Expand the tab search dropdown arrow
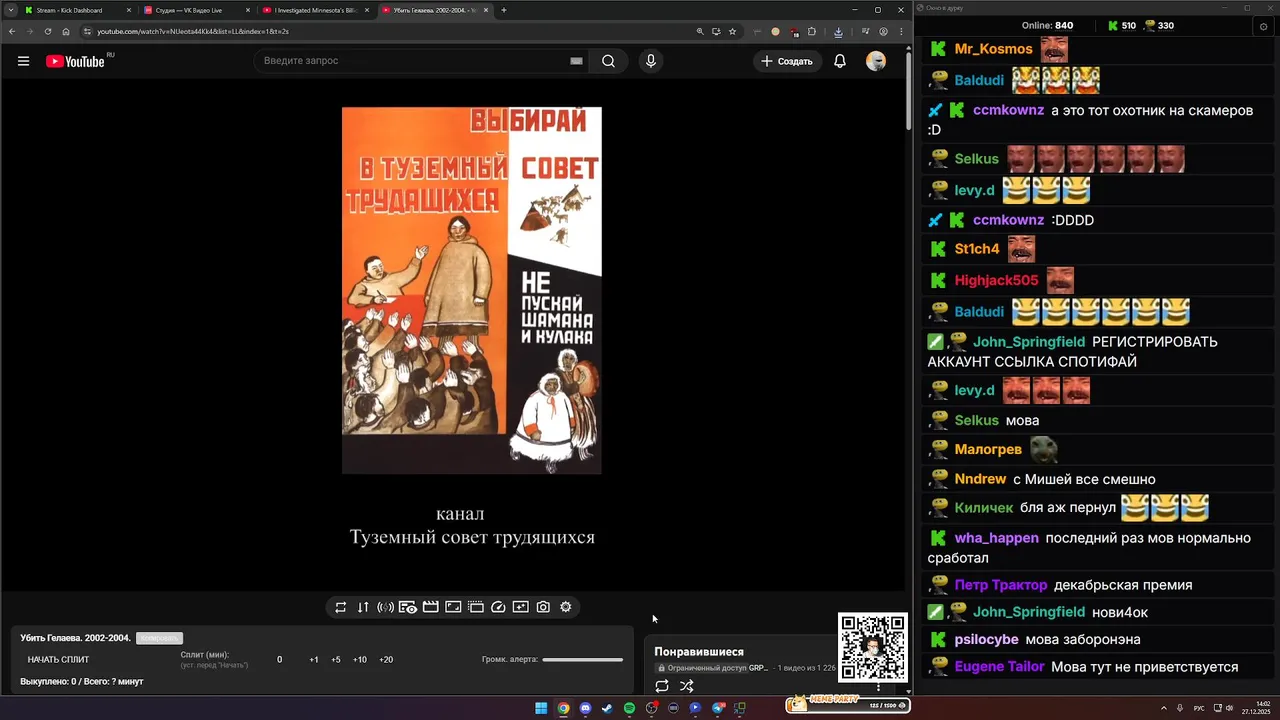The width and height of the screenshot is (1280, 720). coord(10,10)
